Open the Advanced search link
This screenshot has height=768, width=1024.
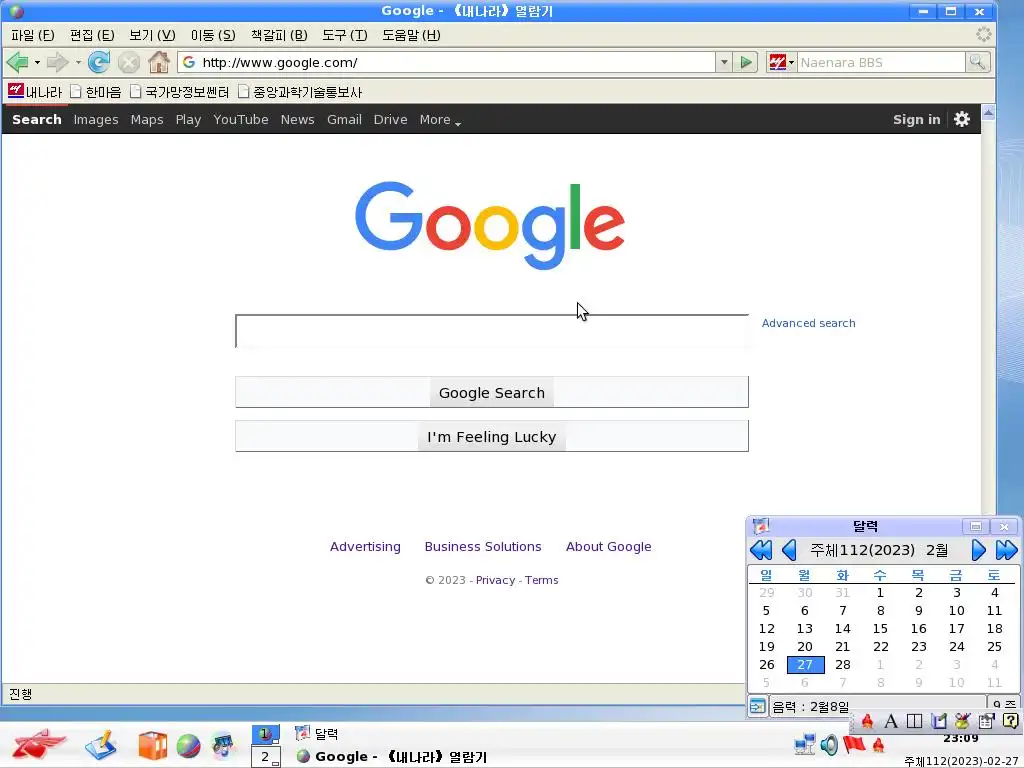[x=808, y=323]
